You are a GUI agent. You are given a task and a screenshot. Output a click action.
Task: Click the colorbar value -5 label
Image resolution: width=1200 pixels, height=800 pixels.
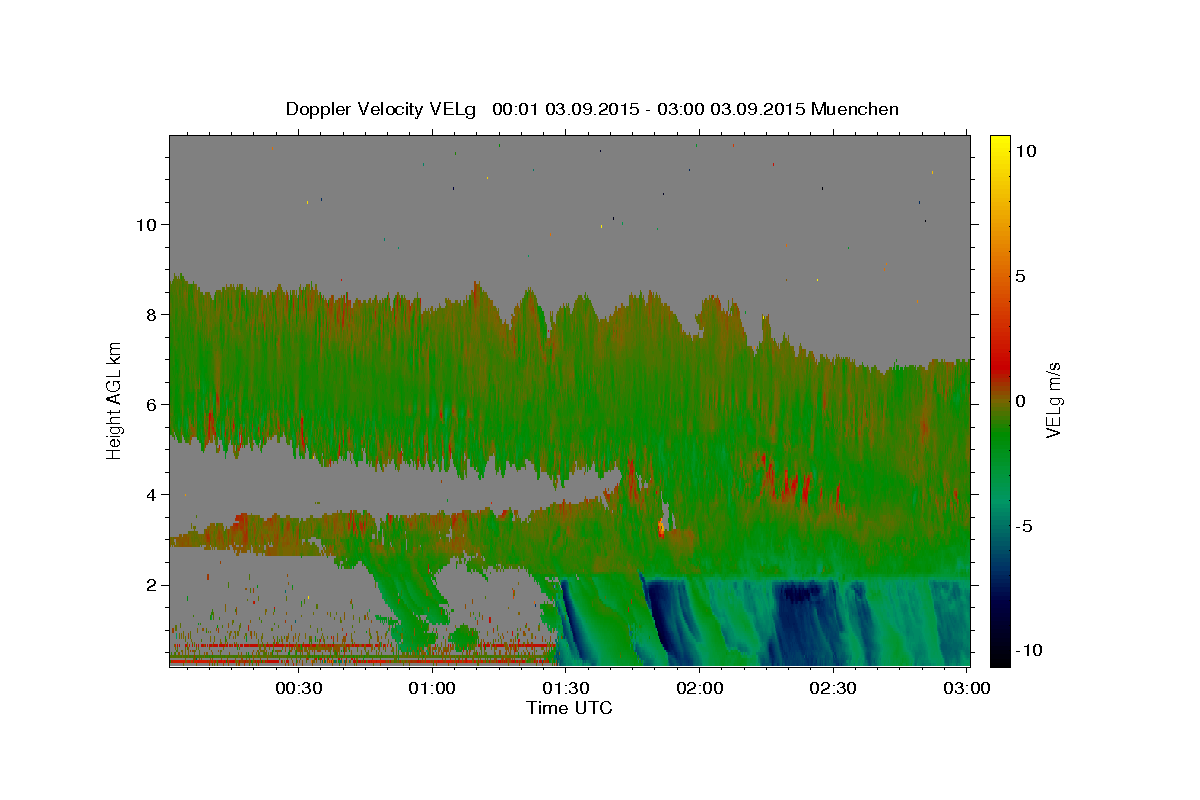tap(1023, 525)
